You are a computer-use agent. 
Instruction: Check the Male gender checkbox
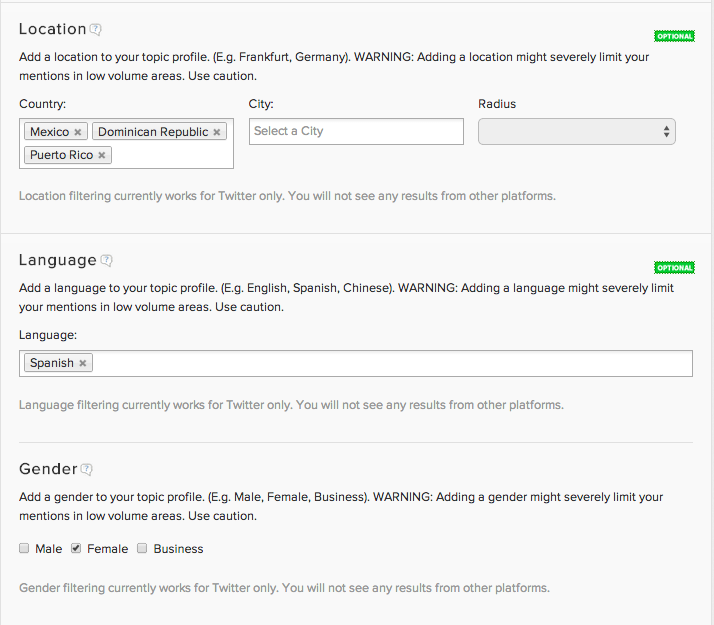tap(24, 548)
